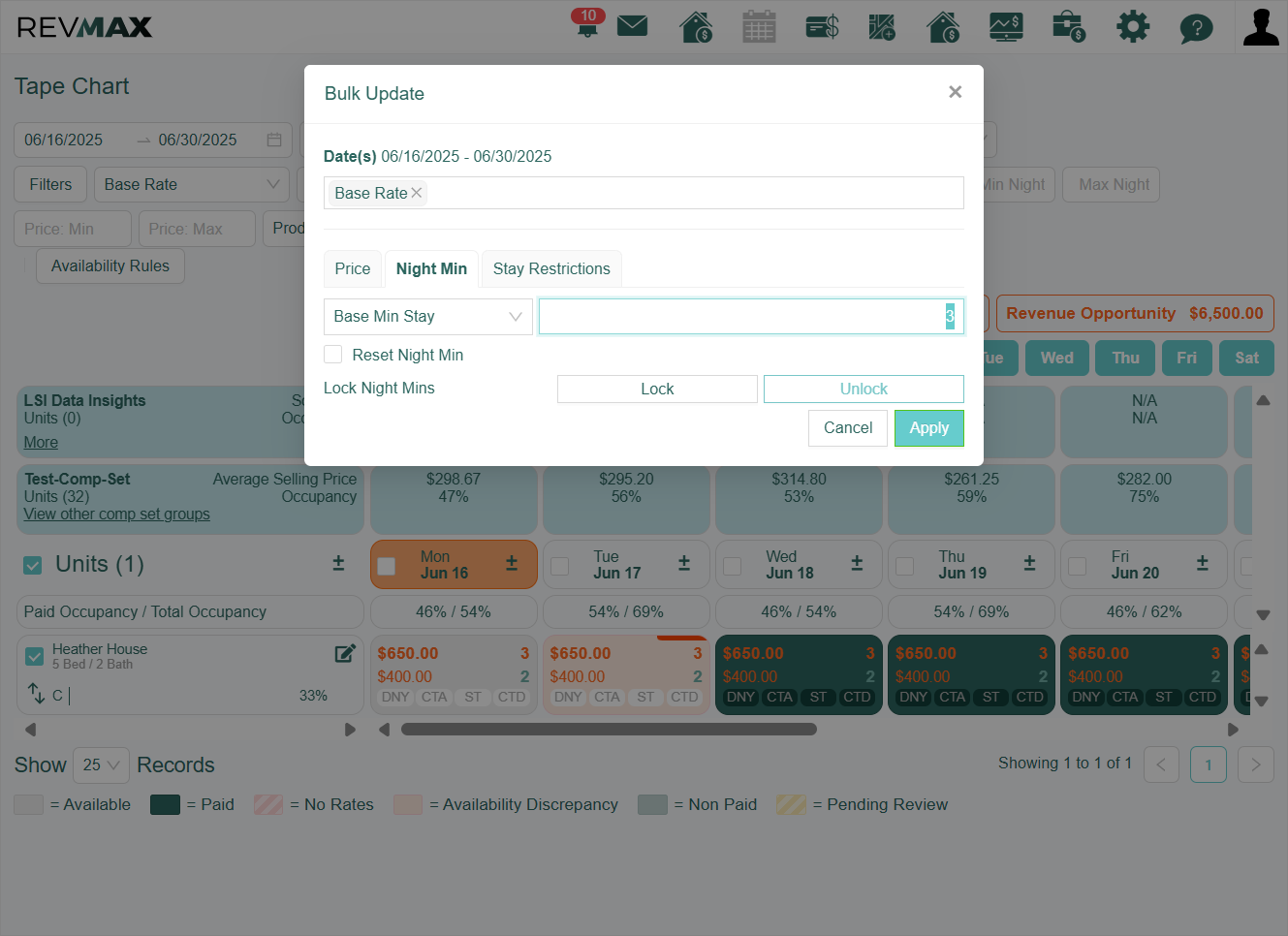Go to next page arrow in pagination

coord(1256,765)
